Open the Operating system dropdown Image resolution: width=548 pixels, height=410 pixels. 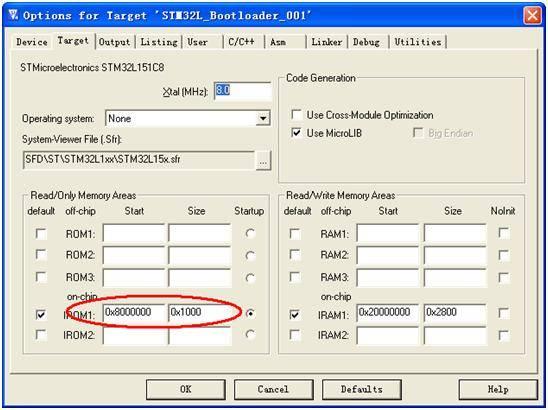pos(262,118)
